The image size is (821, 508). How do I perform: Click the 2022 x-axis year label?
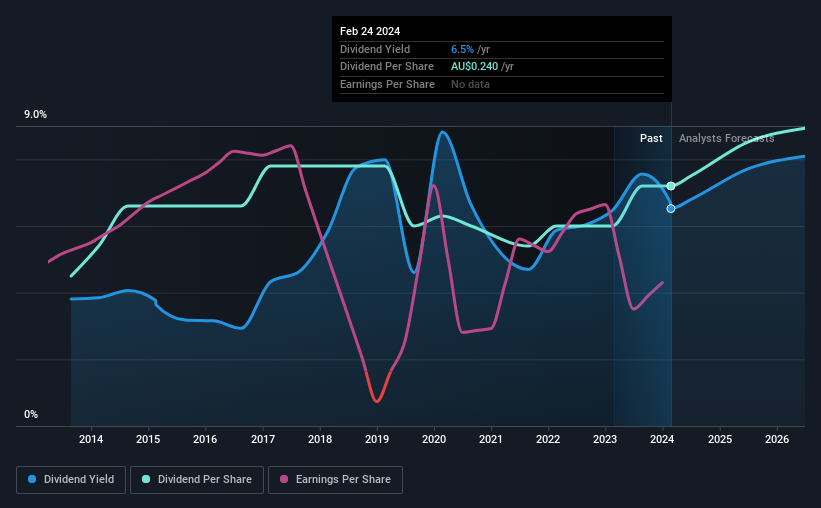pyautogui.click(x=548, y=439)
